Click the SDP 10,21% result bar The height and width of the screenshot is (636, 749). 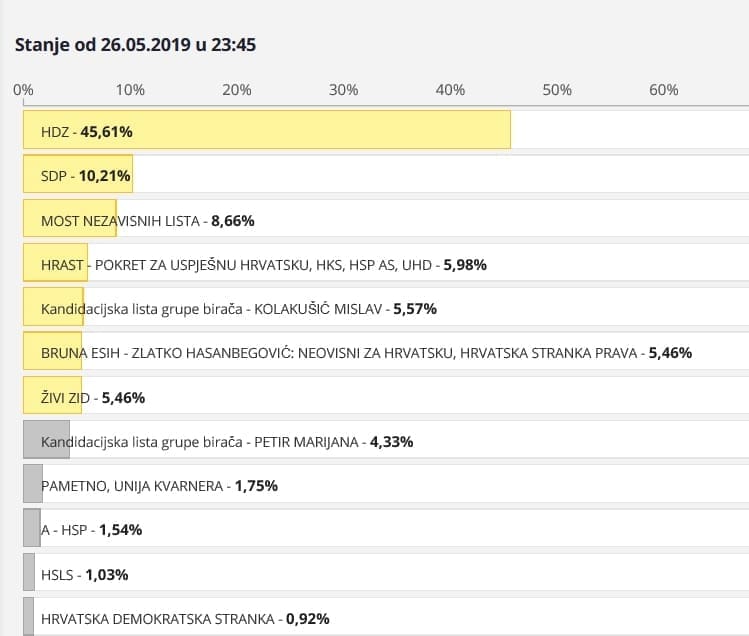tap(78, 175)
